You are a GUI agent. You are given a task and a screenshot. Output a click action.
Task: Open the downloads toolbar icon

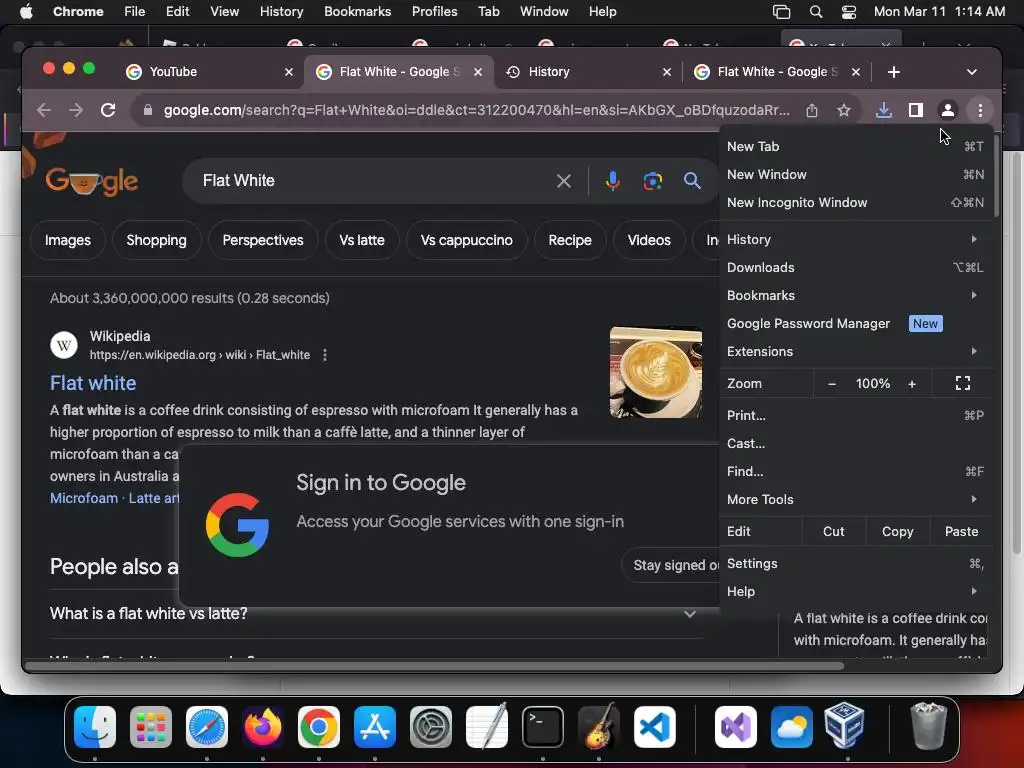pos(884,110)
